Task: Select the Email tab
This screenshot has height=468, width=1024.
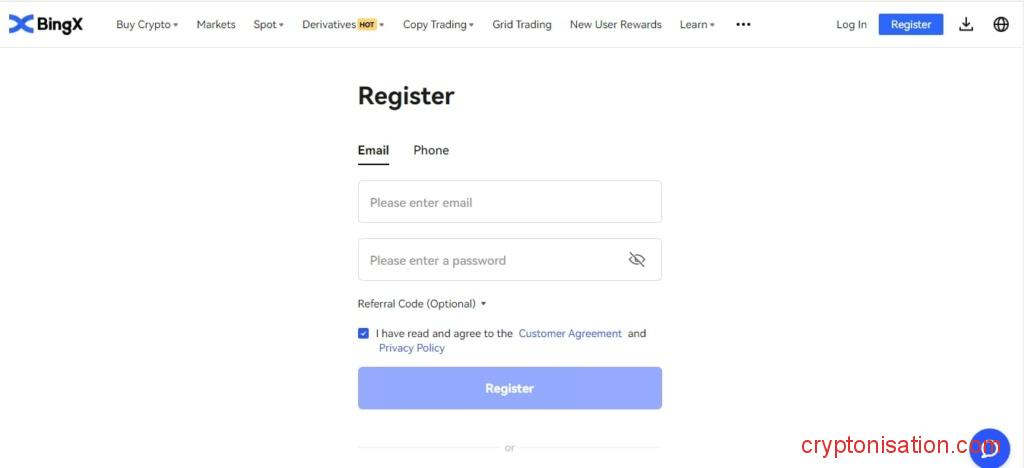Action: click(373, 150)
